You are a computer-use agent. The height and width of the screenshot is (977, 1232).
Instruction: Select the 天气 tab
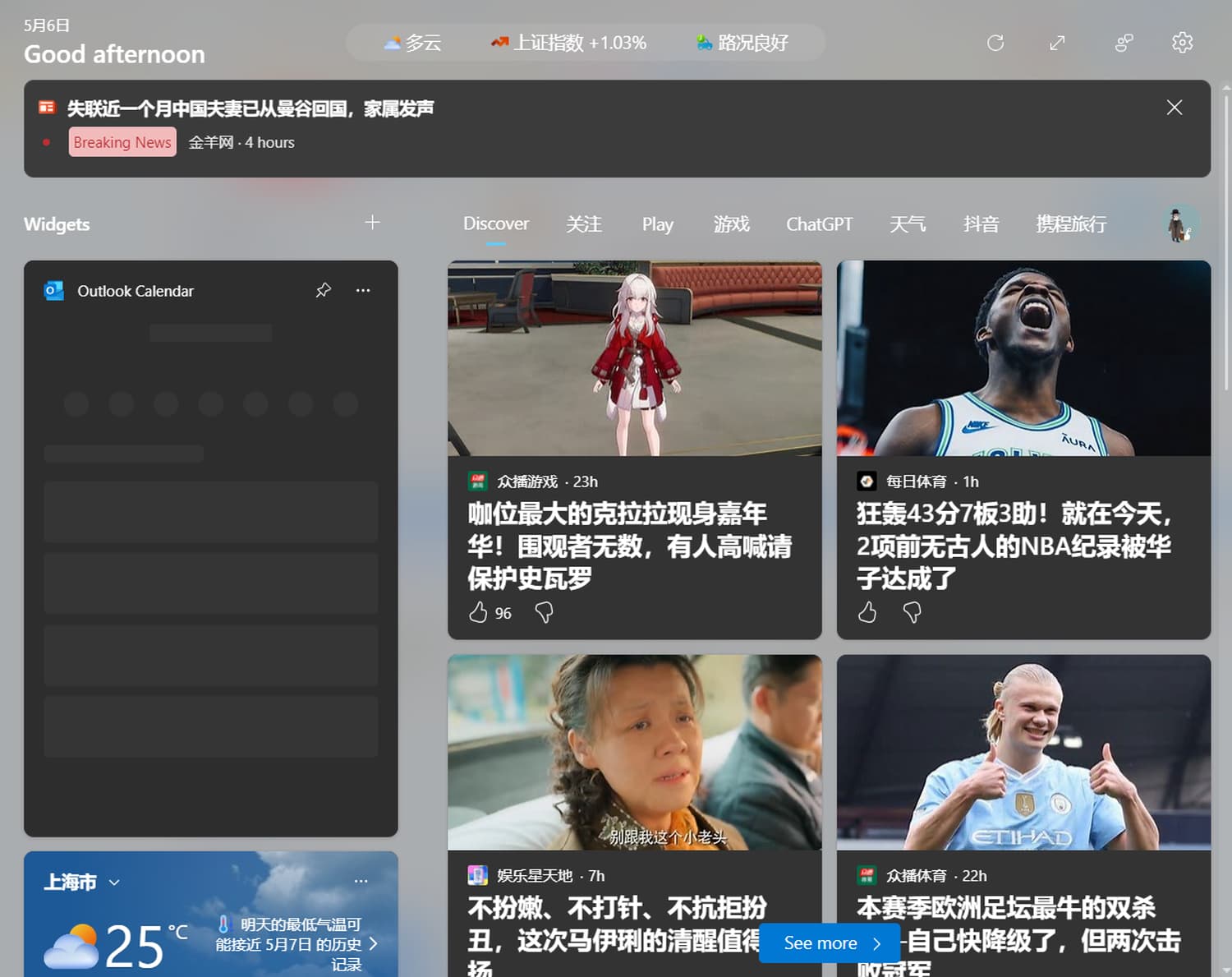908,224
